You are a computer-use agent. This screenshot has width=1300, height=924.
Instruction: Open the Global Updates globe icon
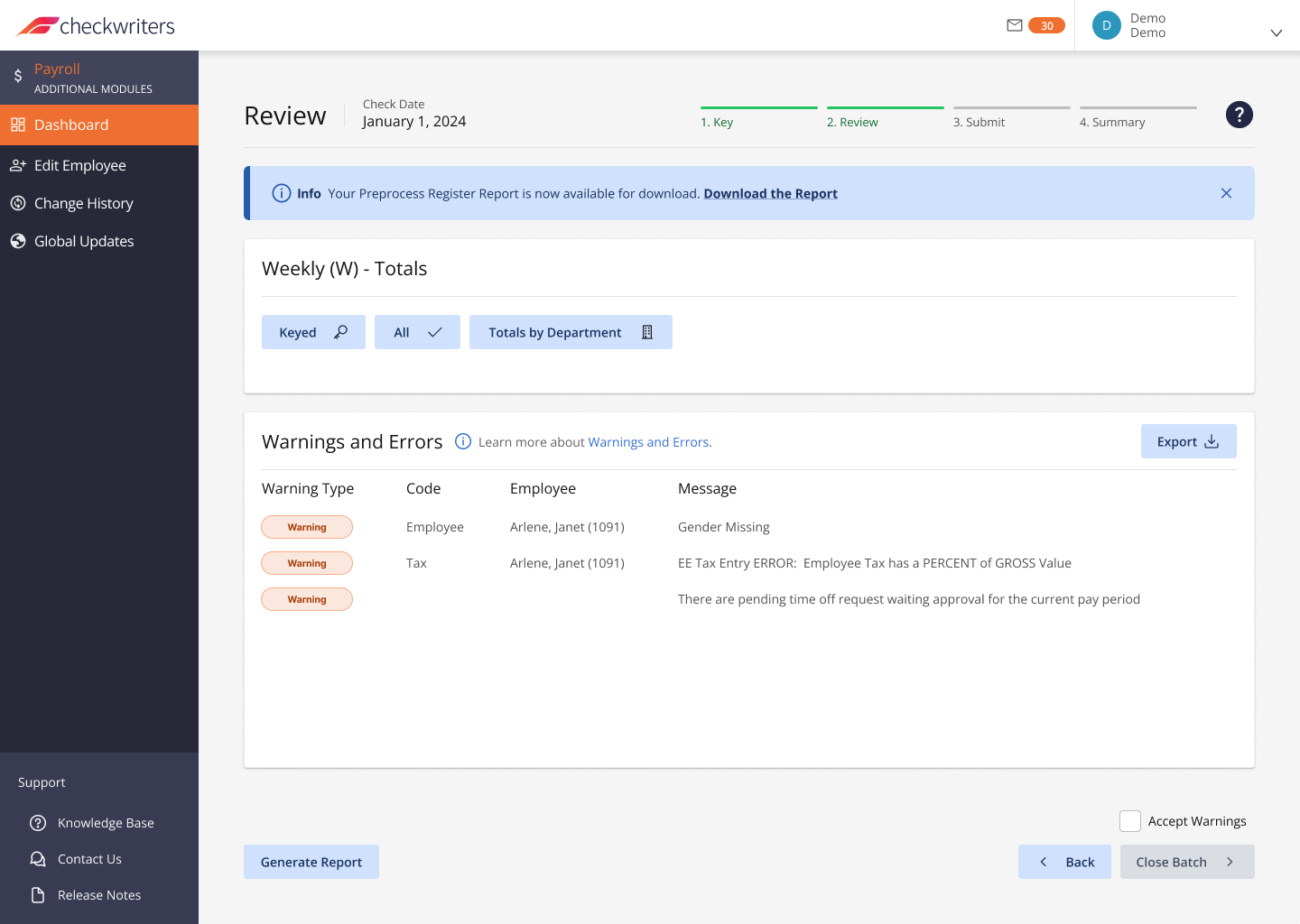coord(19,241)
